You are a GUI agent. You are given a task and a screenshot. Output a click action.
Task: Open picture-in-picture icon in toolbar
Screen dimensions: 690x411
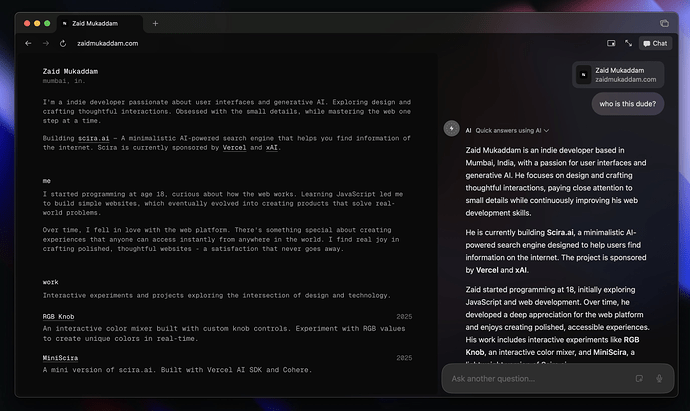click(x=611, y=43)
